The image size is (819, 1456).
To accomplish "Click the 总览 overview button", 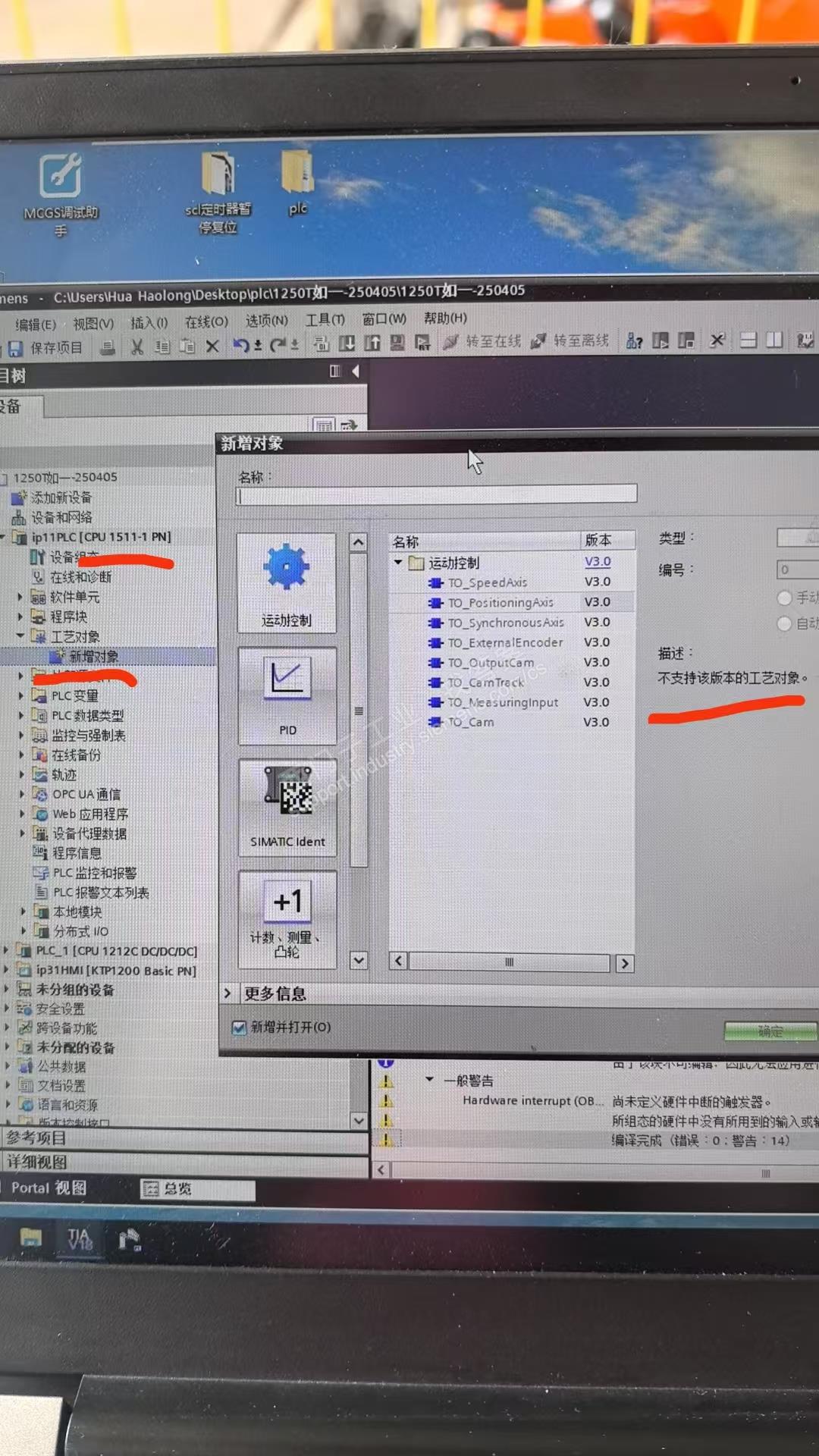I will (198, 1189).
